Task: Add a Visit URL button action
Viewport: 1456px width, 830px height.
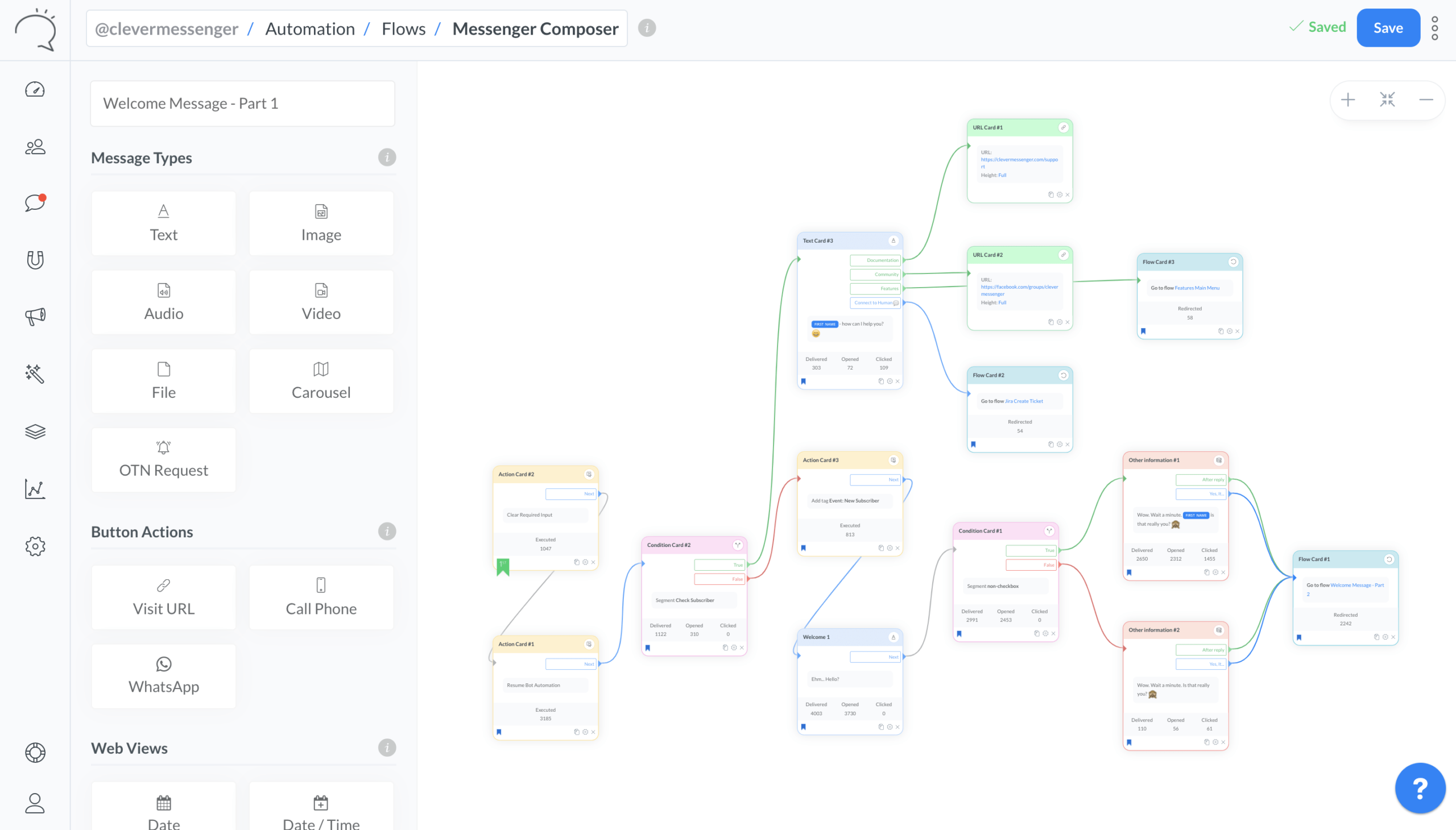Action: click(x=164, y=597)
